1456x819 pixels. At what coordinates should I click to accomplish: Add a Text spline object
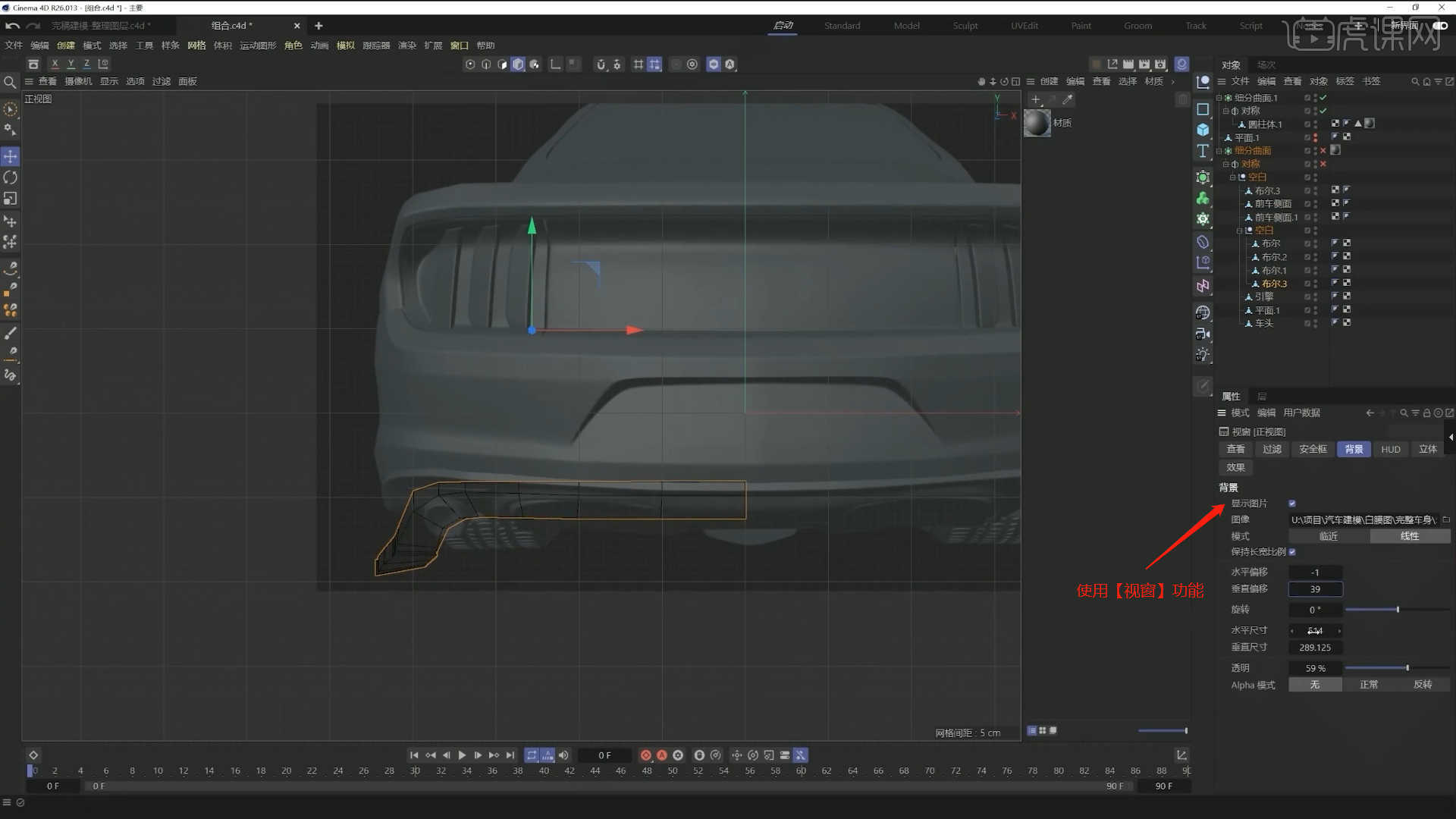[1203, 151]
